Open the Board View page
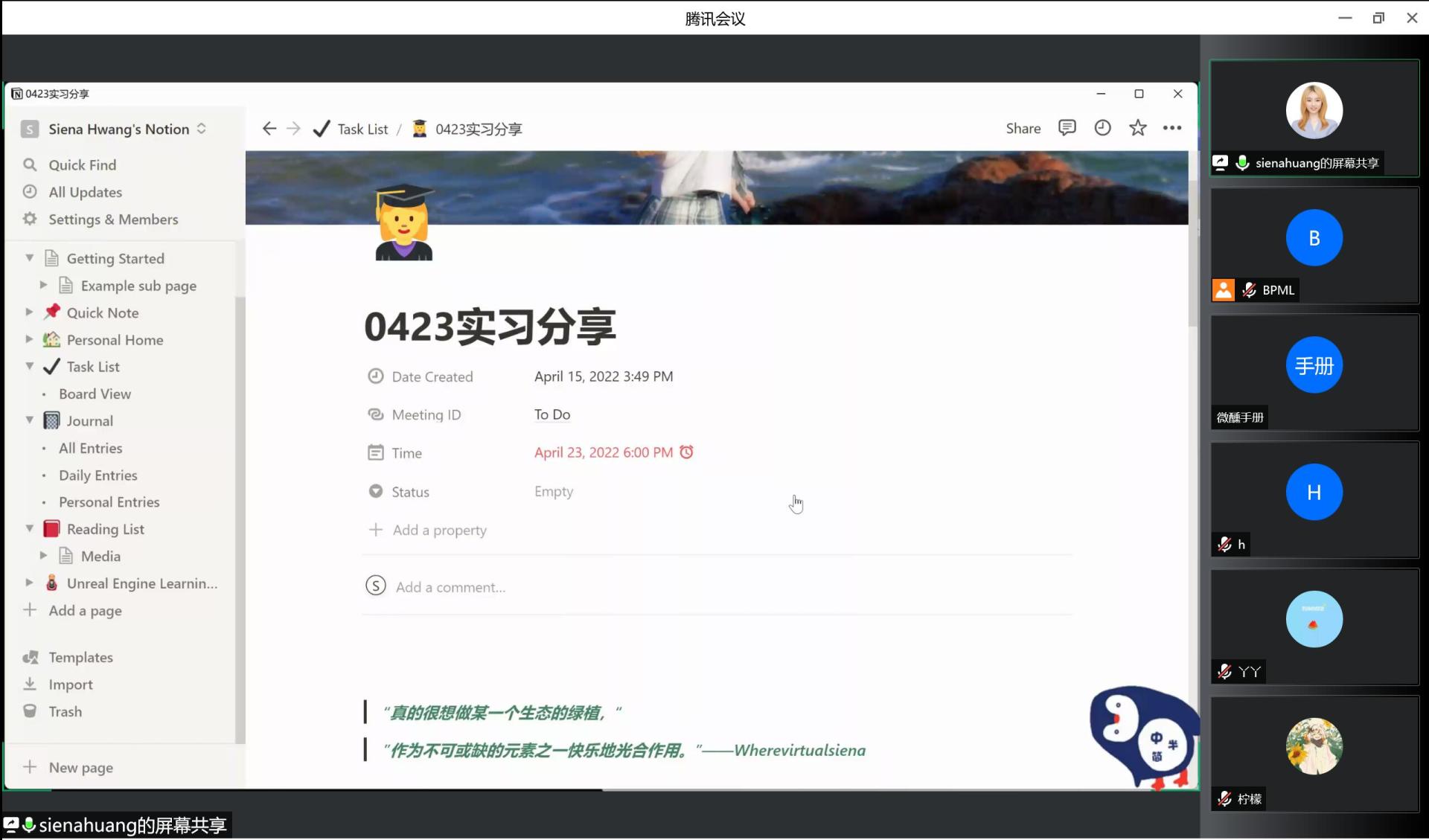The width and height of the screenshot is (1429, 840). [95, 394]
